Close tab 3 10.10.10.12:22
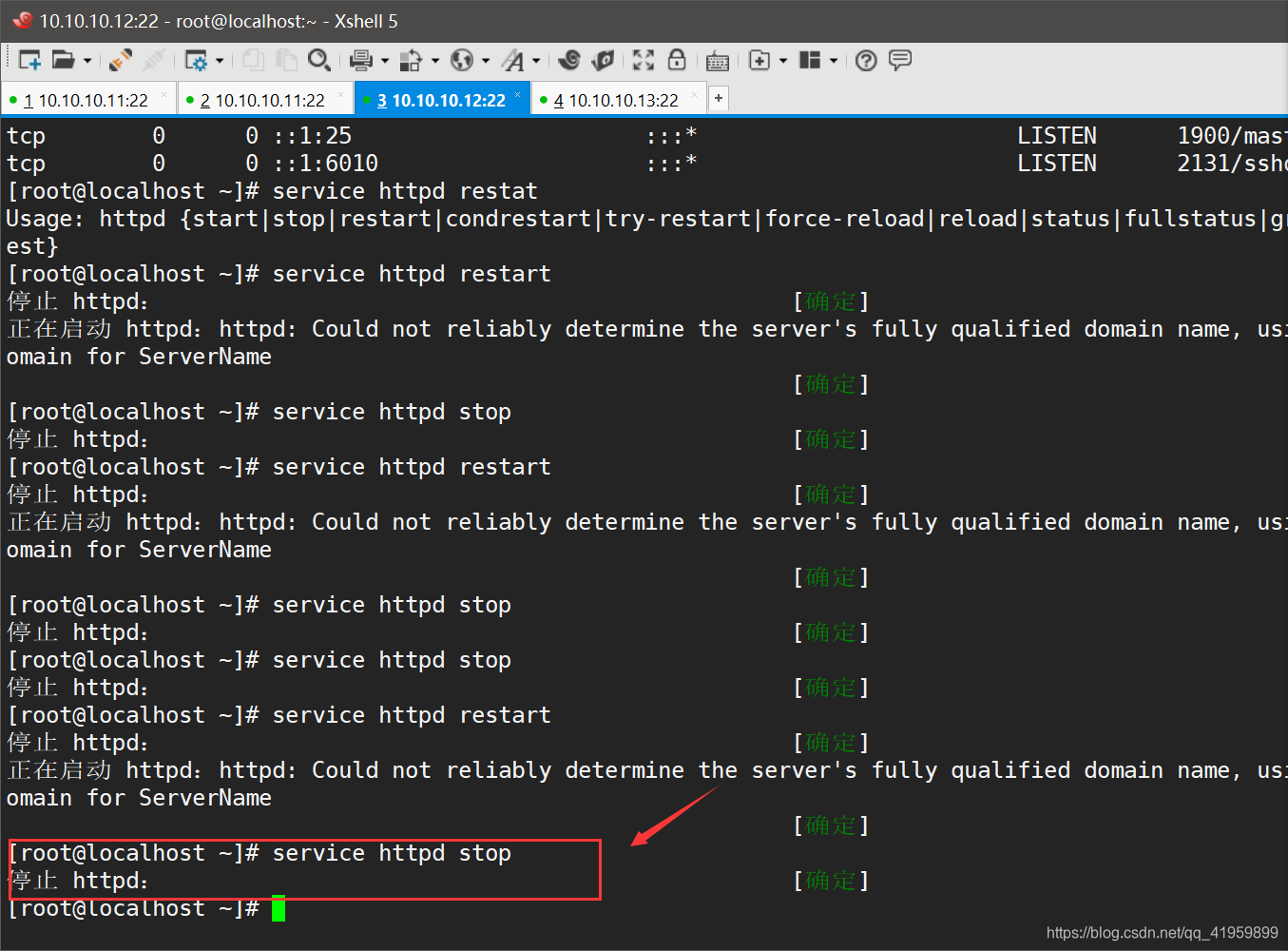The width and height of the screenshot is (1288, 951). 518,95
